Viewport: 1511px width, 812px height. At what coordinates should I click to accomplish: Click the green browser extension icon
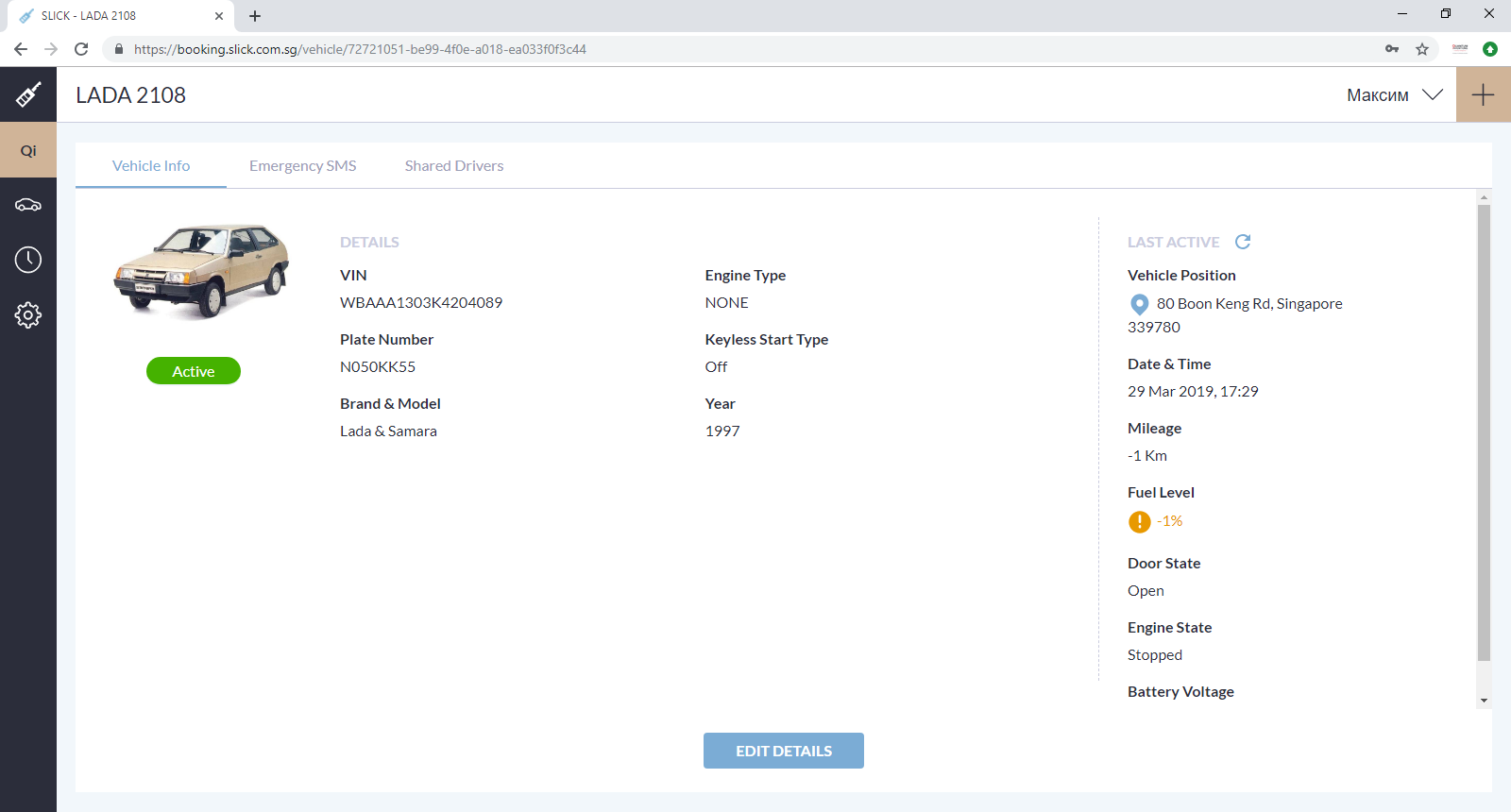(1490, 49)
